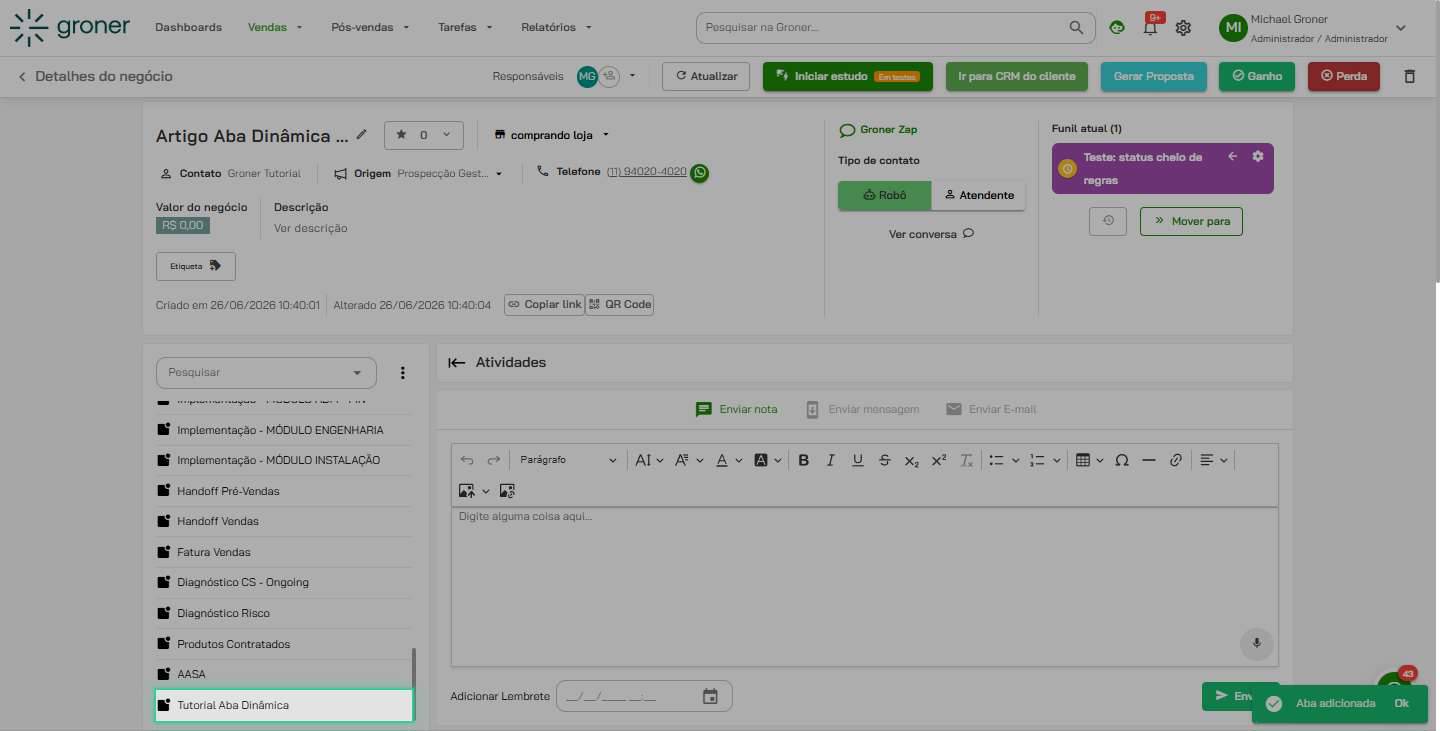Viewport: 1440px width, 731px height.
Task: Expand user profile chevron
Action: tap(1401, 28)
